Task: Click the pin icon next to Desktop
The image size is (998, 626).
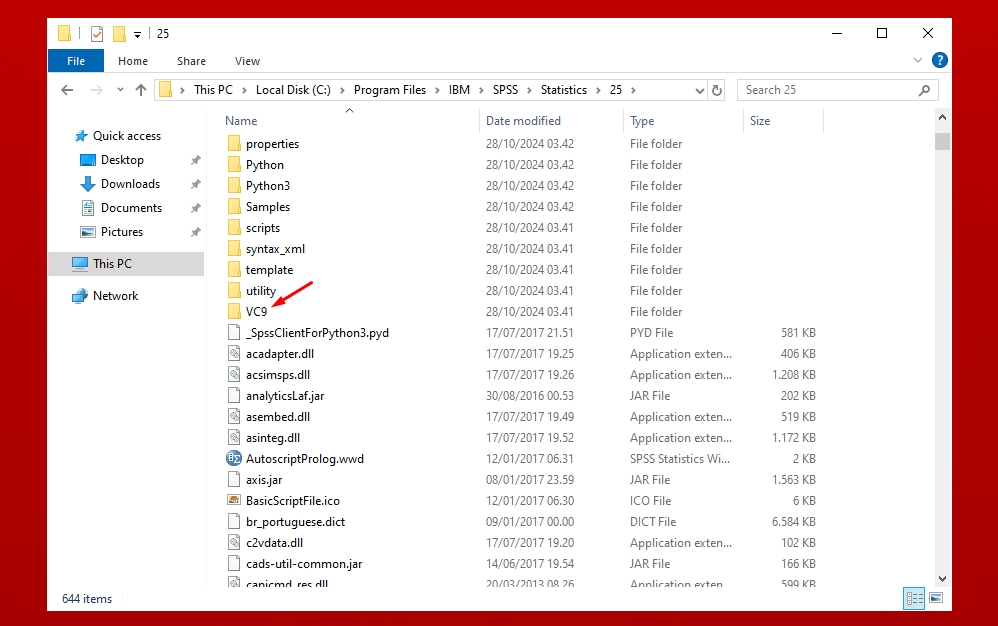Action: click(x=195, y=160)
